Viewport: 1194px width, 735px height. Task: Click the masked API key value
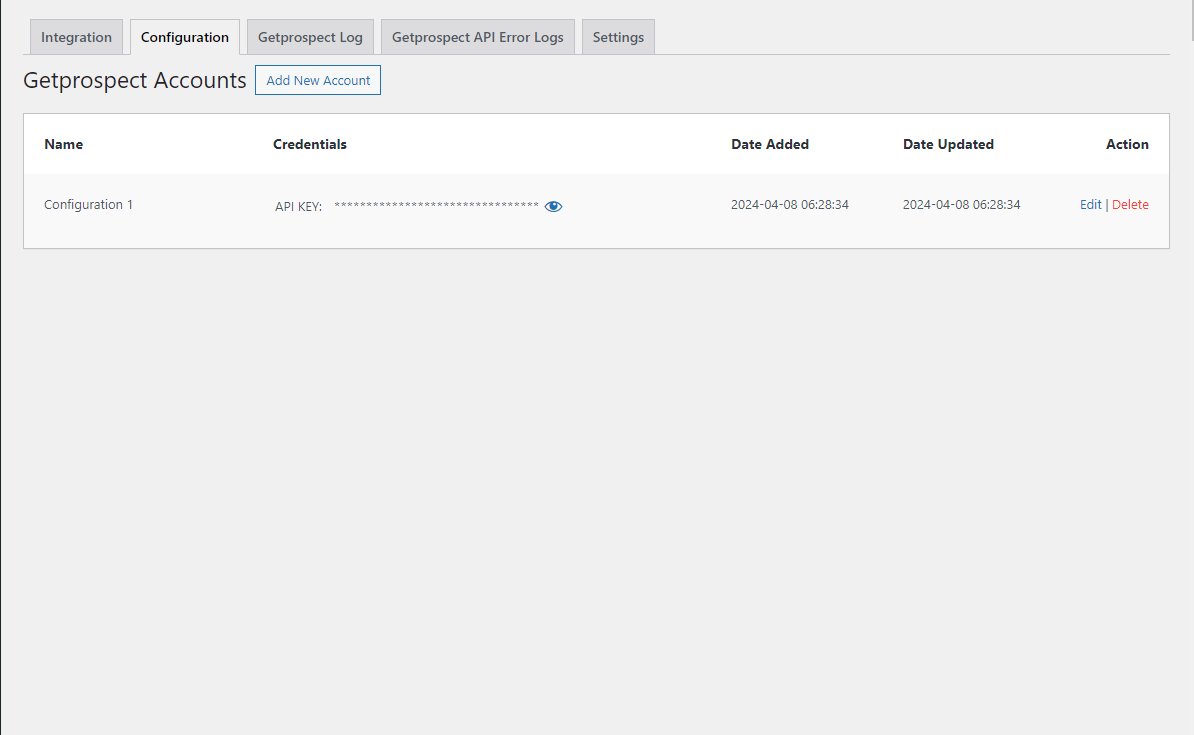[x=436, y=206]
